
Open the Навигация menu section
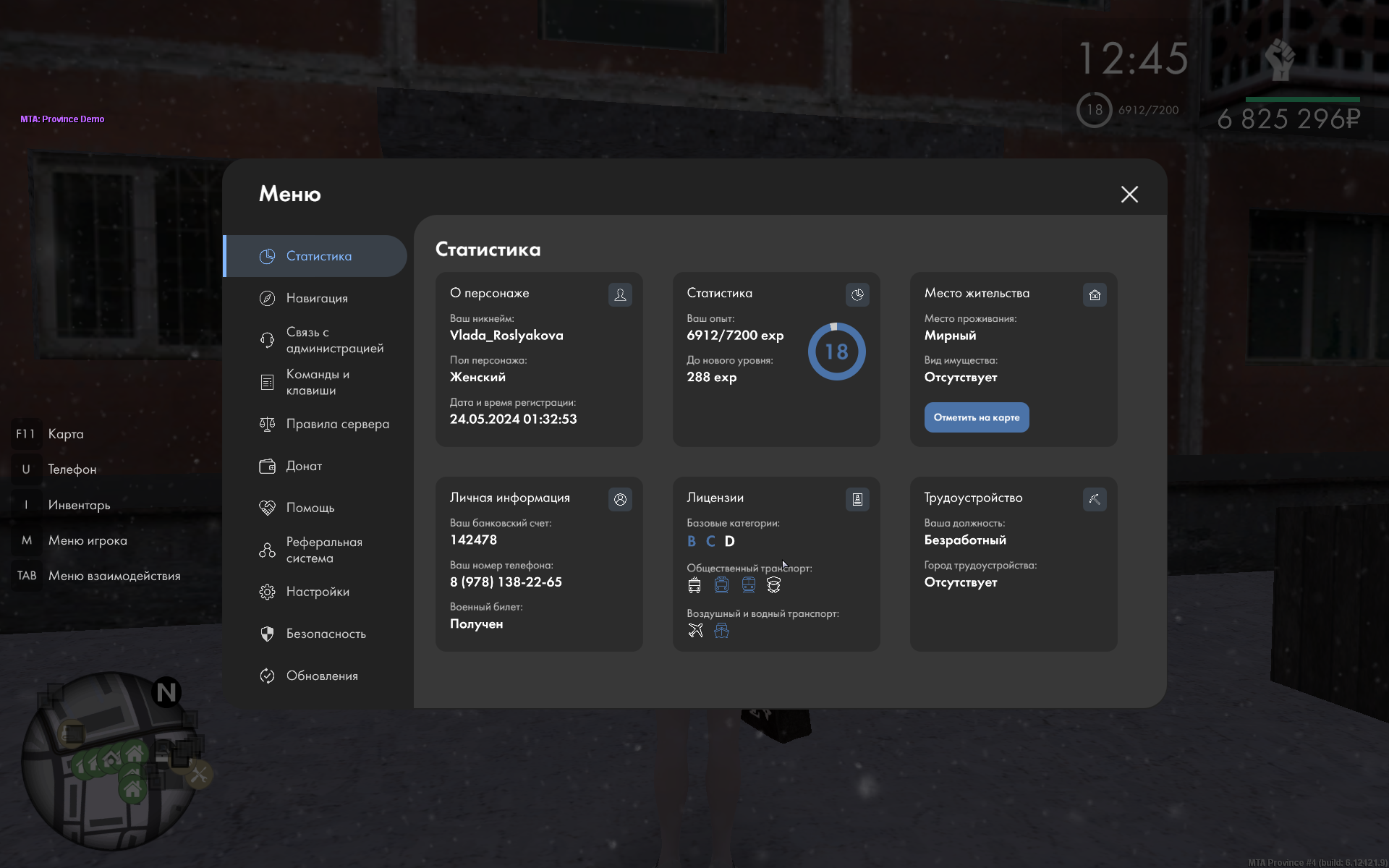(316, 298)
